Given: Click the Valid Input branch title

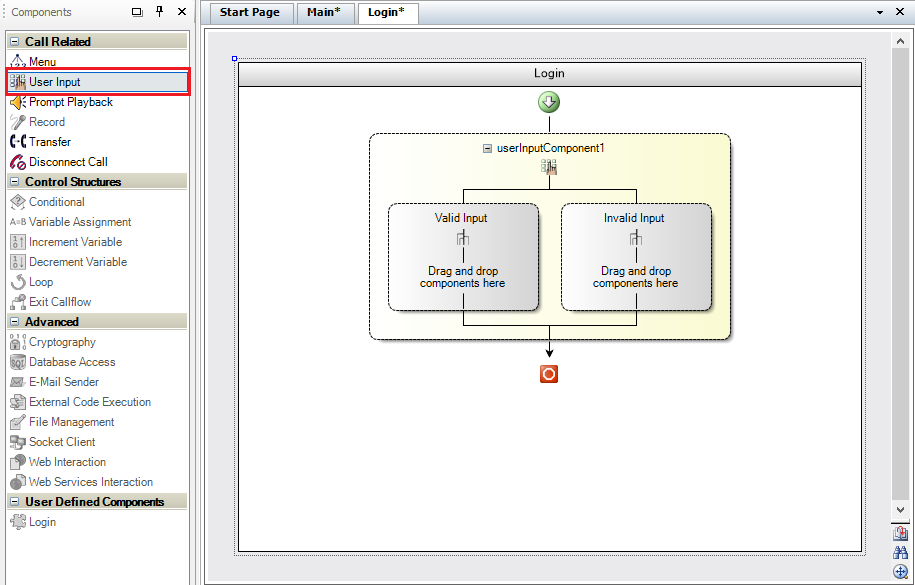Looking at the screenshot, I should tap(461, 218).
